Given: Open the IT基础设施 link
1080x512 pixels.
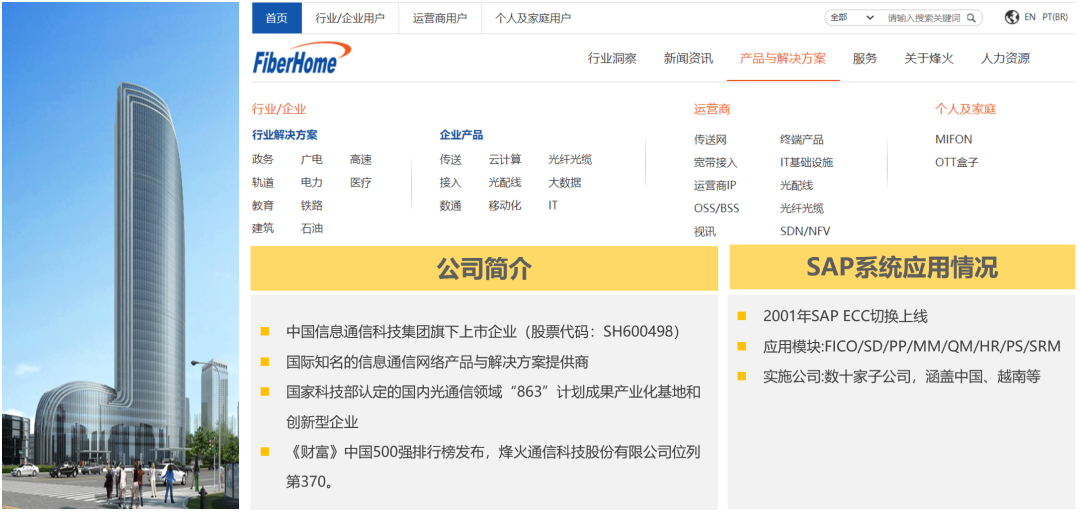Looking at the screenshot, I should point(807,163).
